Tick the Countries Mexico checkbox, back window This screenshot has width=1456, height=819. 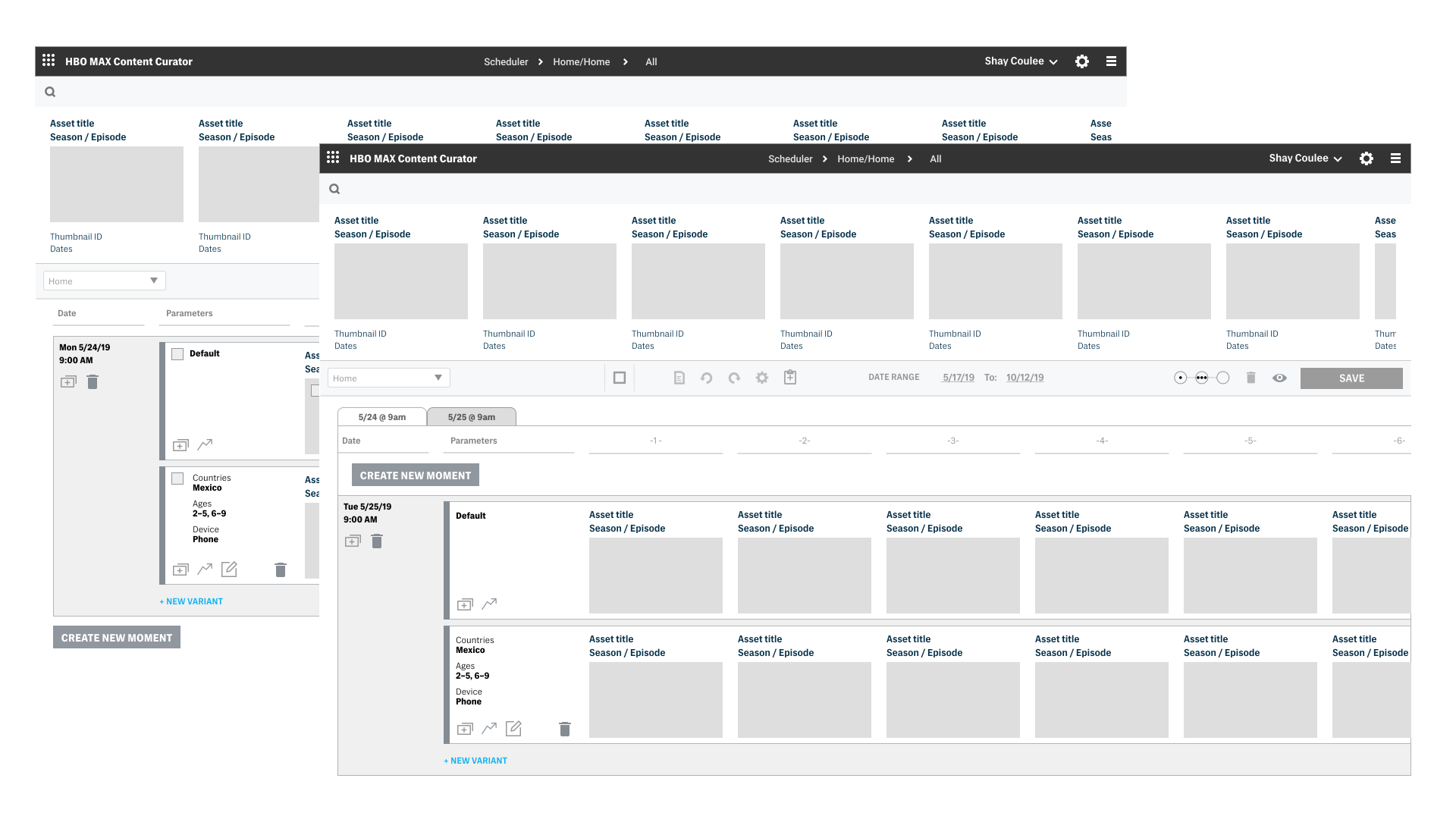177,479
